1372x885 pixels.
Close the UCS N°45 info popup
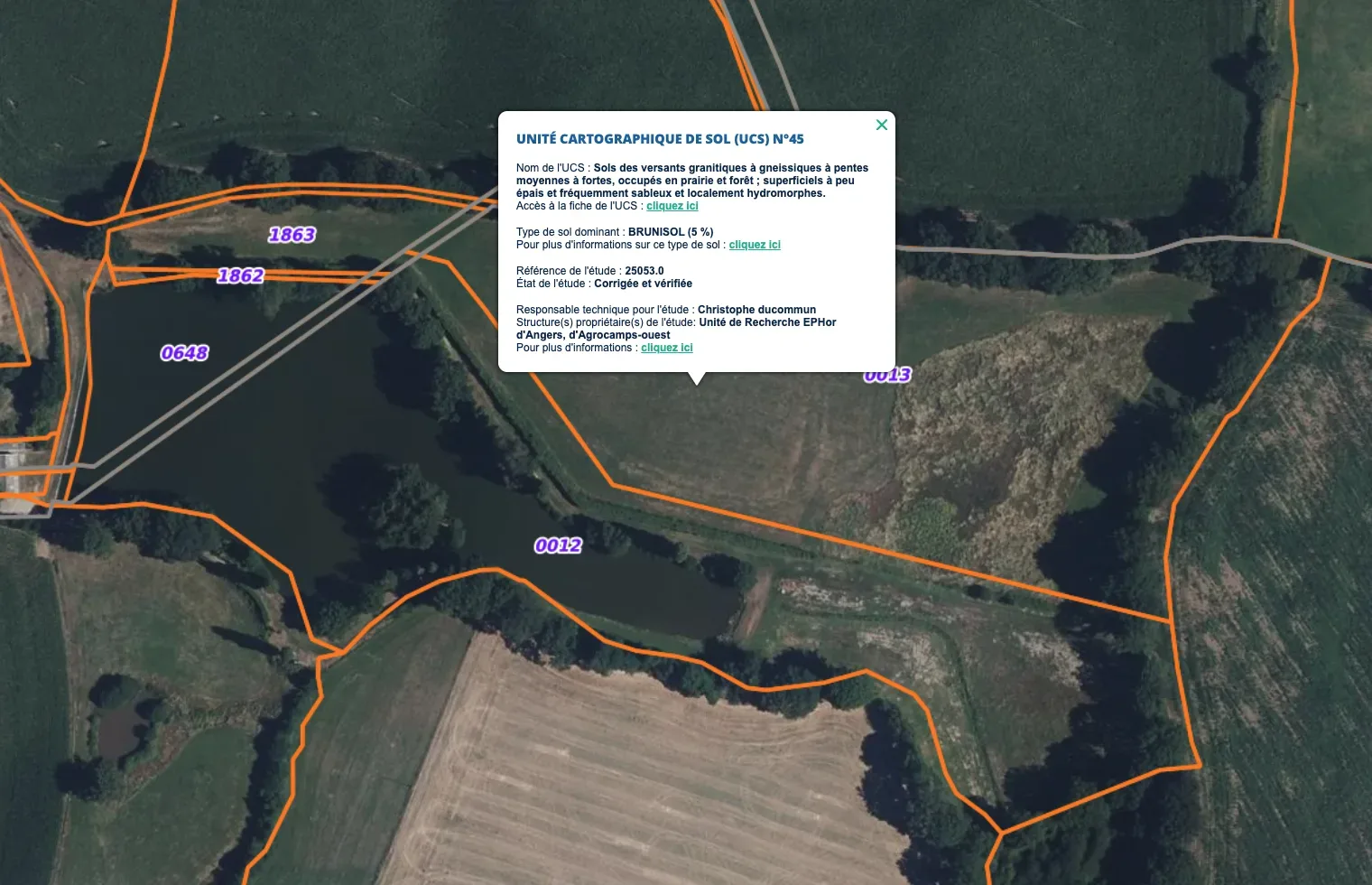(x=882, y=125)
